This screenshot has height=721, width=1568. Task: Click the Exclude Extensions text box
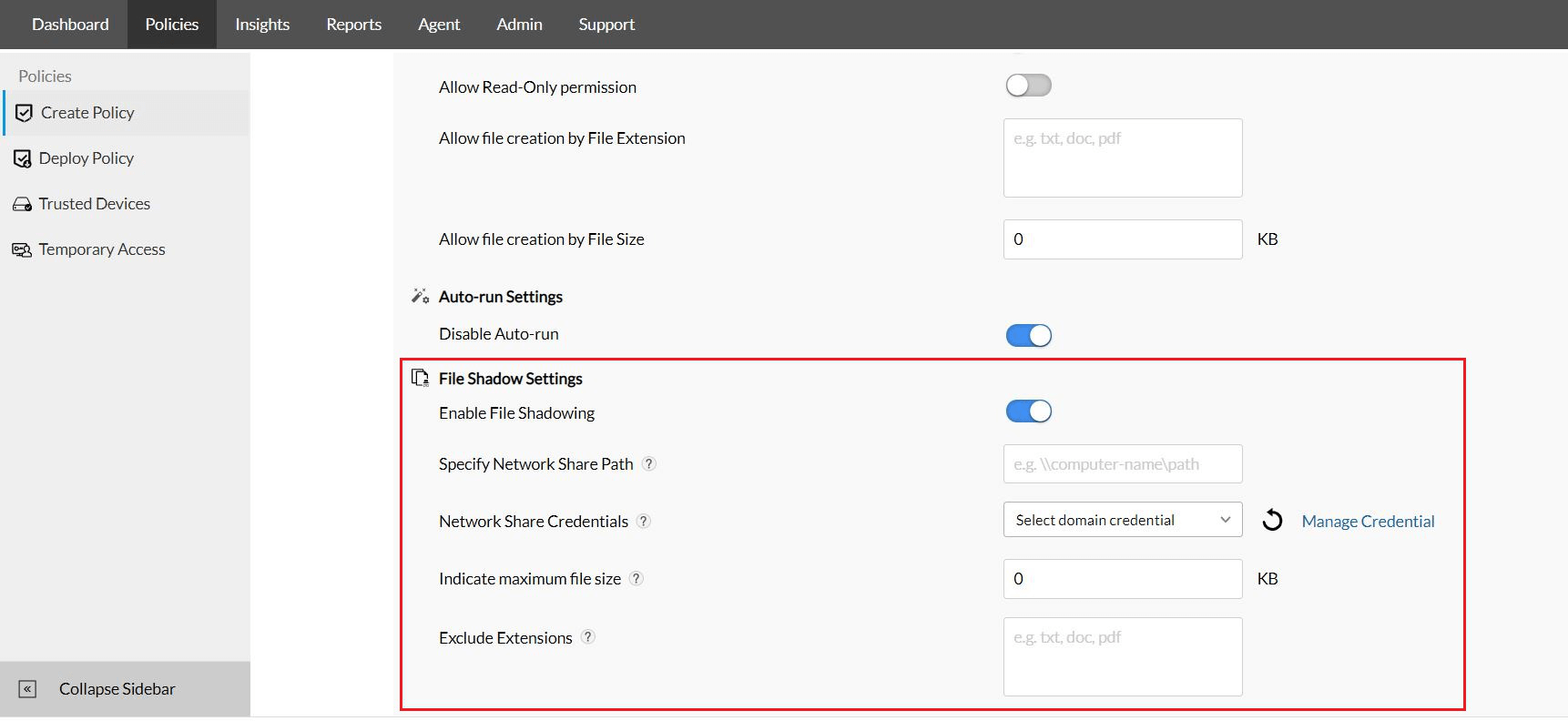click(x=1122, y=656)
